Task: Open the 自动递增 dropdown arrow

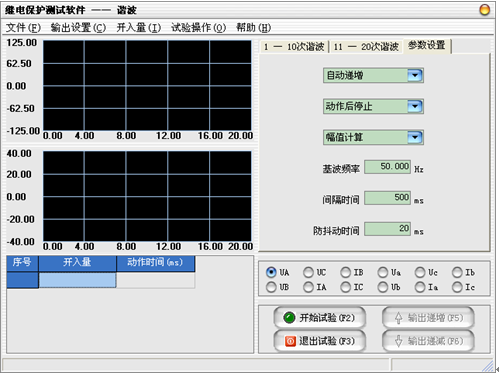Action: [x=415, y=75]
